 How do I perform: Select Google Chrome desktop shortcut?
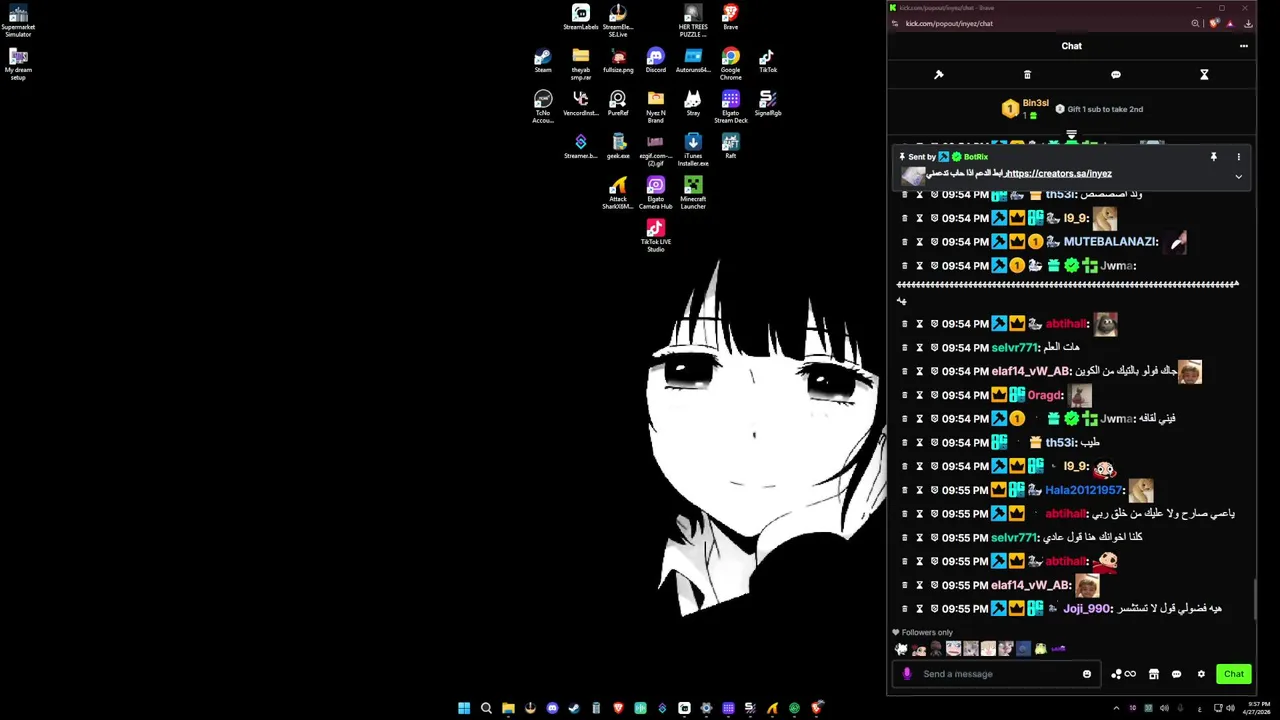click(730, 64)
